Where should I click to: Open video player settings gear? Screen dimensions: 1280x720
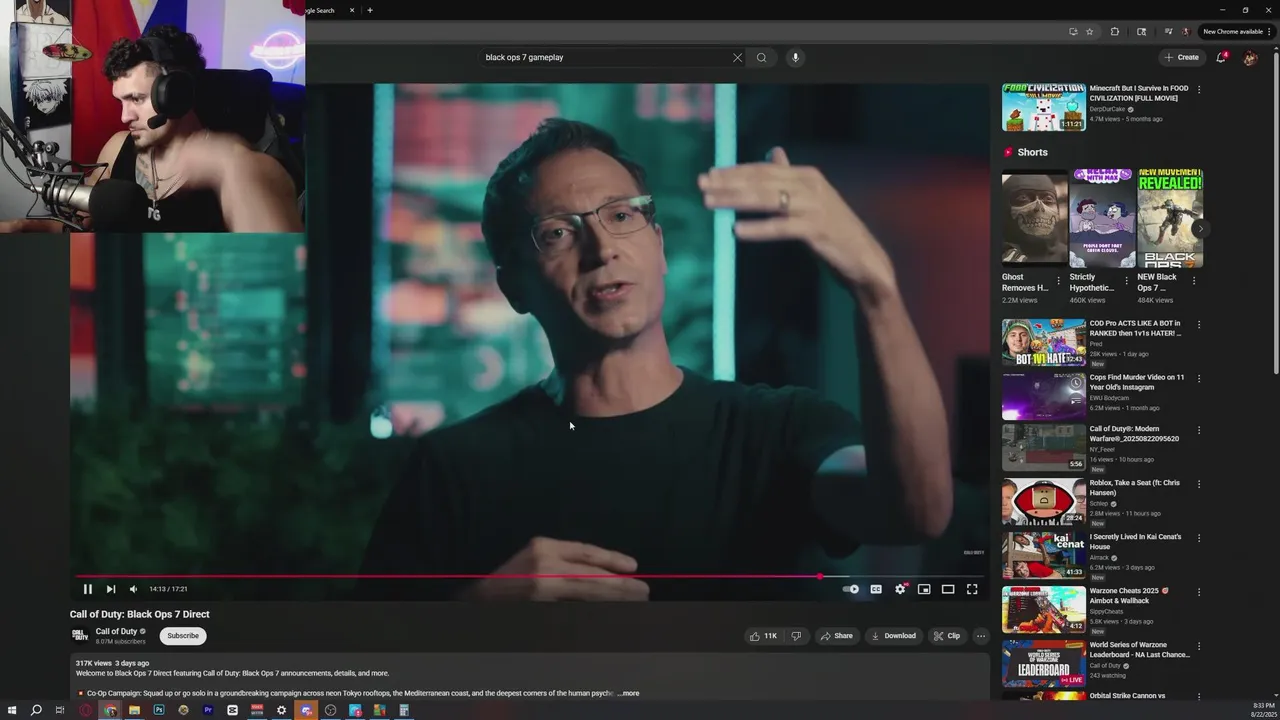[900, 589]
